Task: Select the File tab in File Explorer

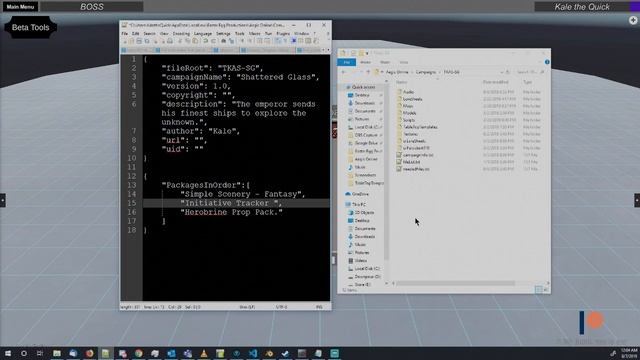Action: [347, 62]
